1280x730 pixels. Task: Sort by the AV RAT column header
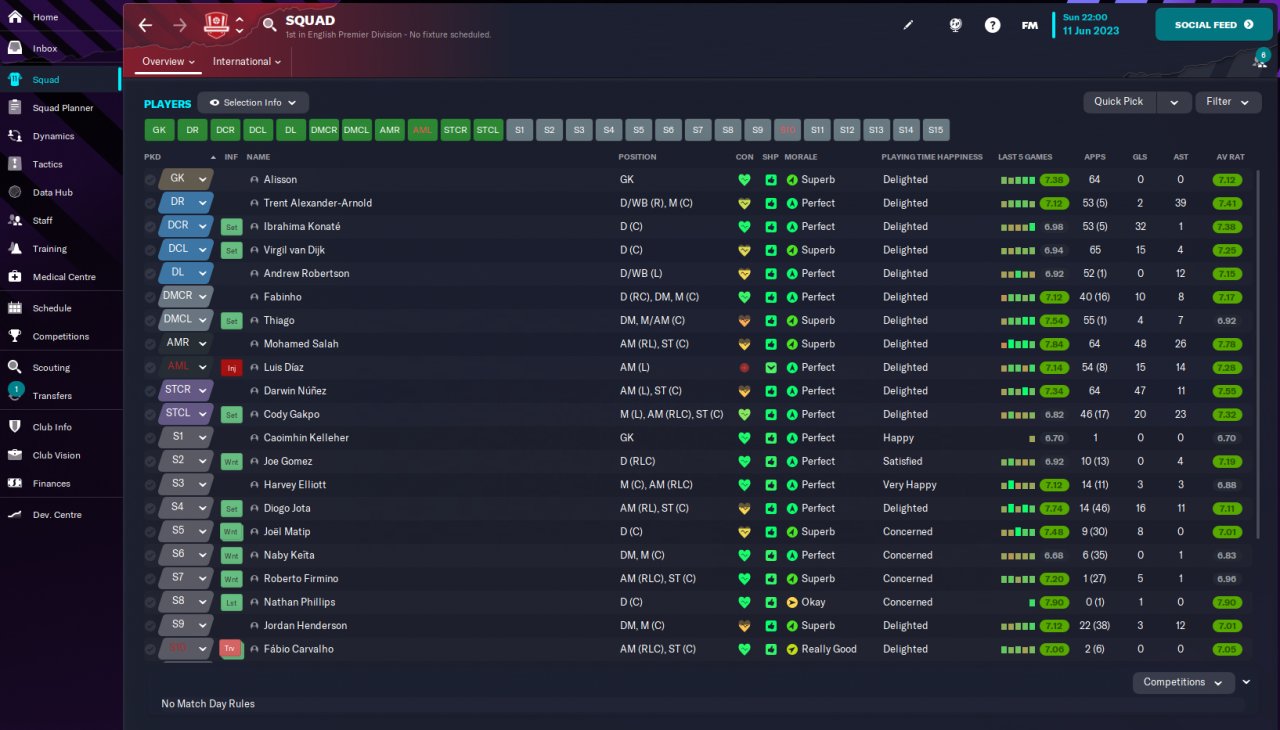coord(1230,157)
